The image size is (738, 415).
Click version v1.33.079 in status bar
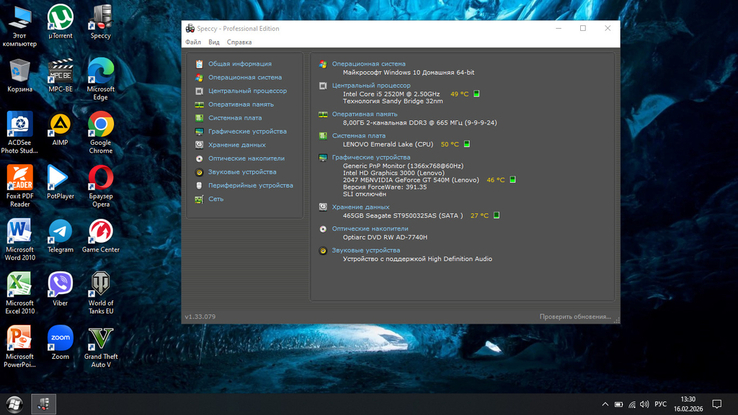pyautogui.click(x=200, y=317)
